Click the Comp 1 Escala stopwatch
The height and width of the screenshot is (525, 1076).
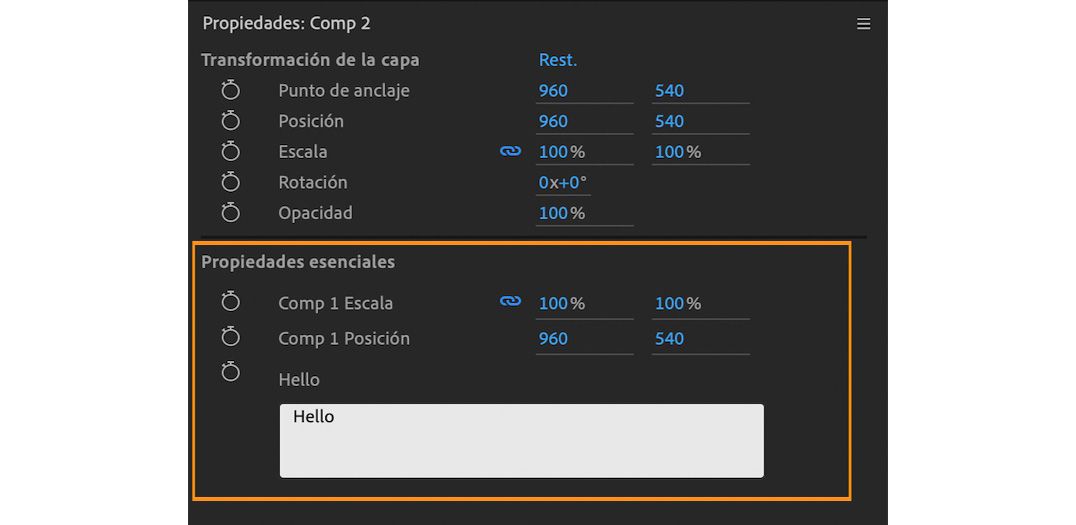(x=231, y=303)
